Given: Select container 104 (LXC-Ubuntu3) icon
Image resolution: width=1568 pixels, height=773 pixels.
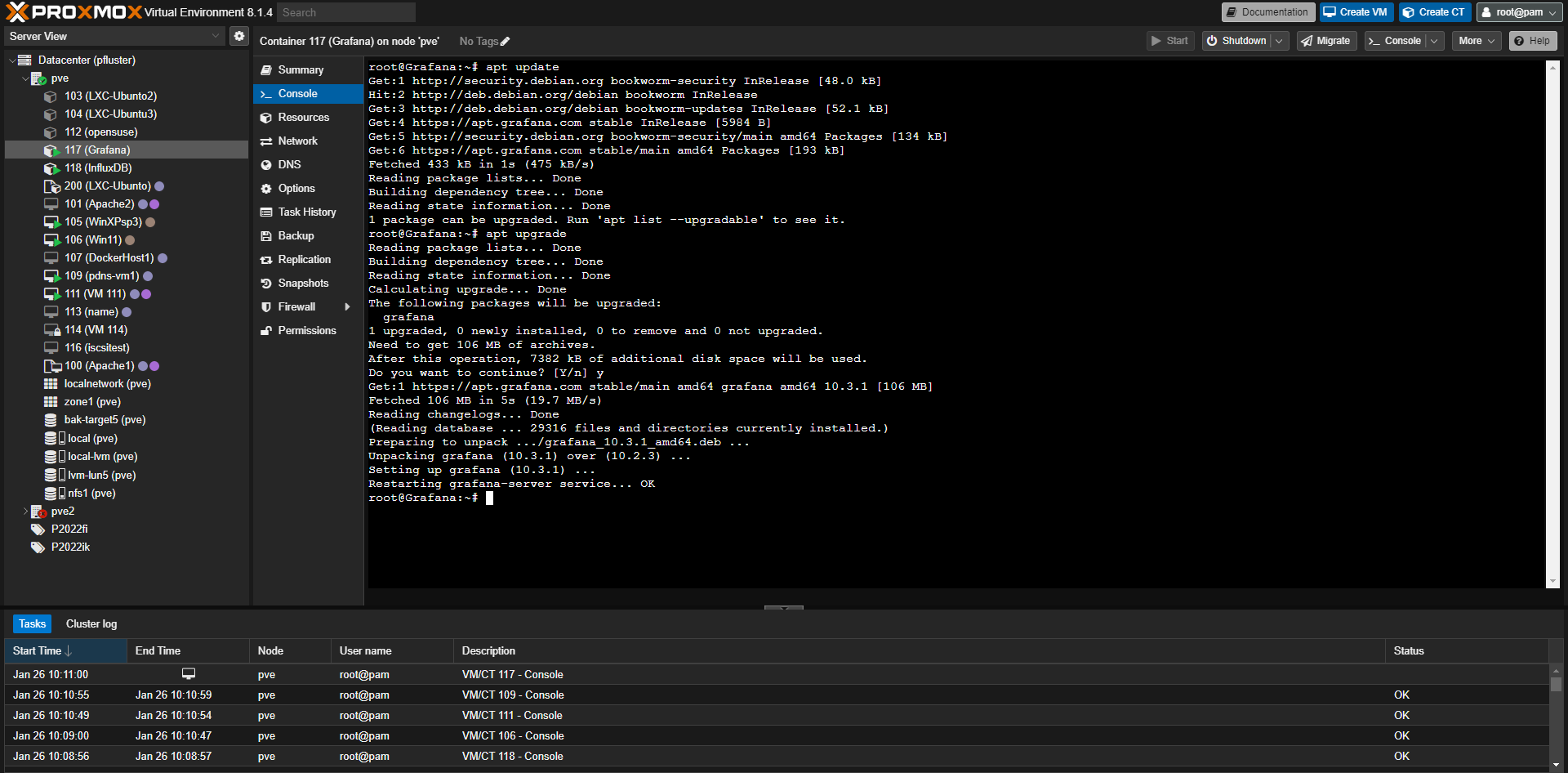Looking at the screenshot, I should 51,114.
